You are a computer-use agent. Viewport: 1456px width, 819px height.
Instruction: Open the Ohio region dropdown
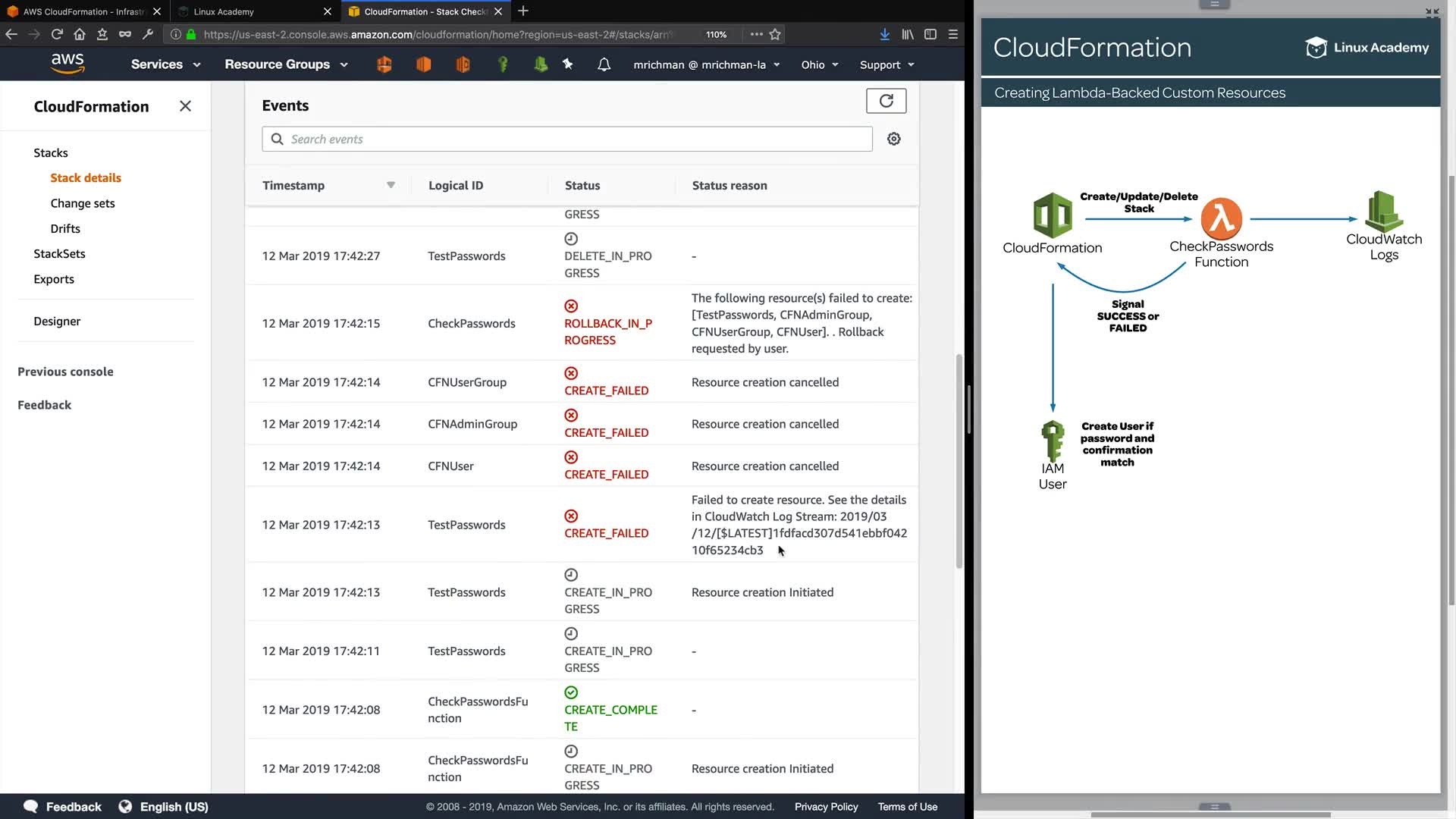click(x=820, y=64)
